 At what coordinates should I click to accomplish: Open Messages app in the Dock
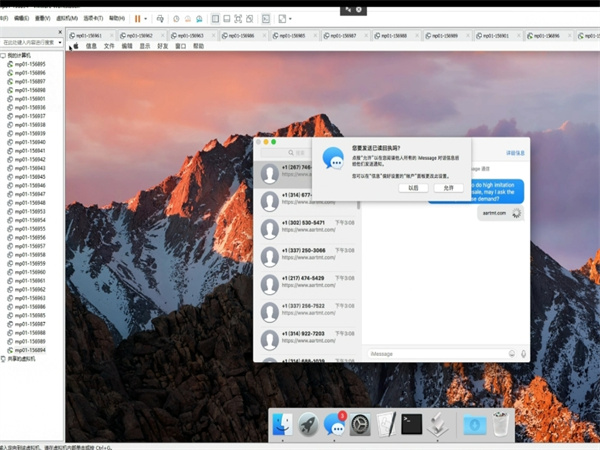click(335, 426)
